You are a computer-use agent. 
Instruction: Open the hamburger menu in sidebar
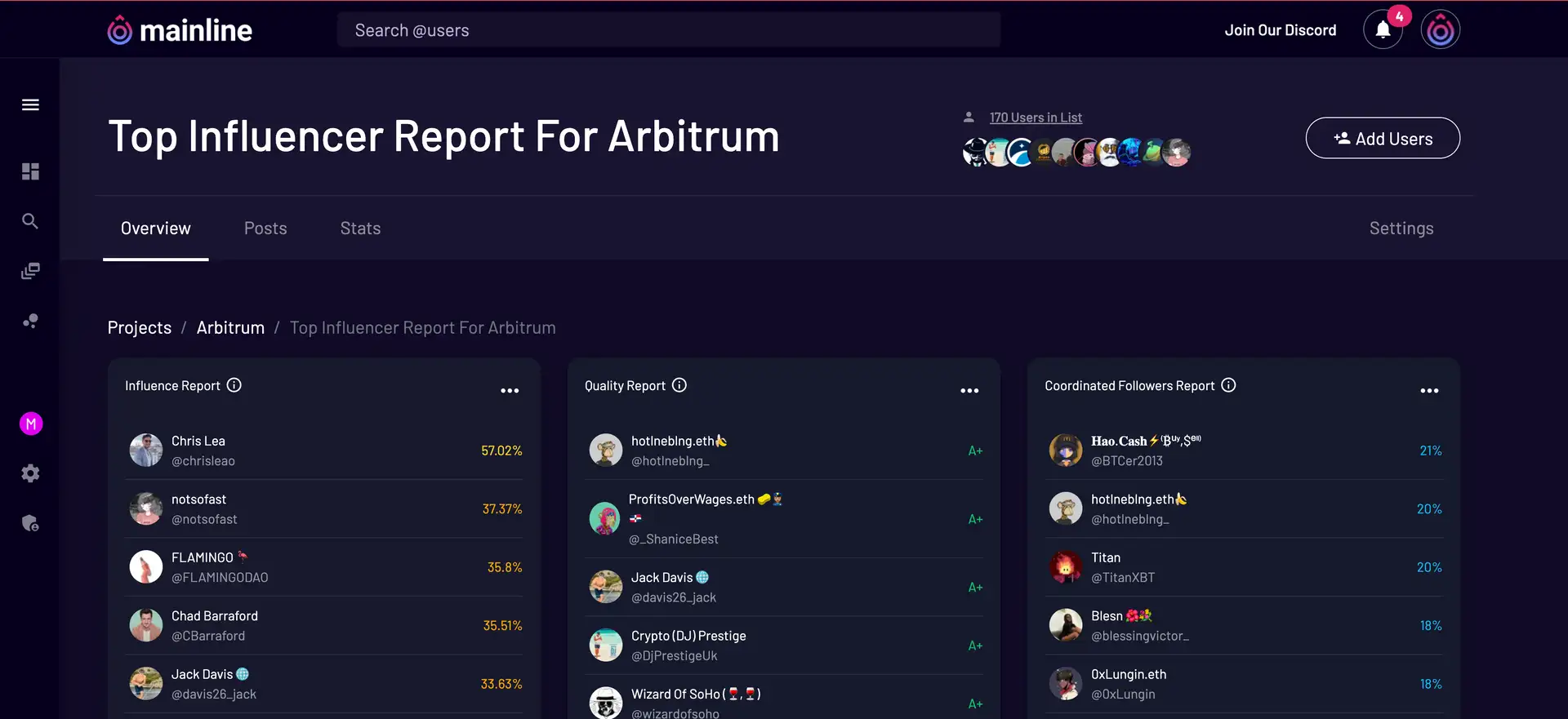(30, 104)
